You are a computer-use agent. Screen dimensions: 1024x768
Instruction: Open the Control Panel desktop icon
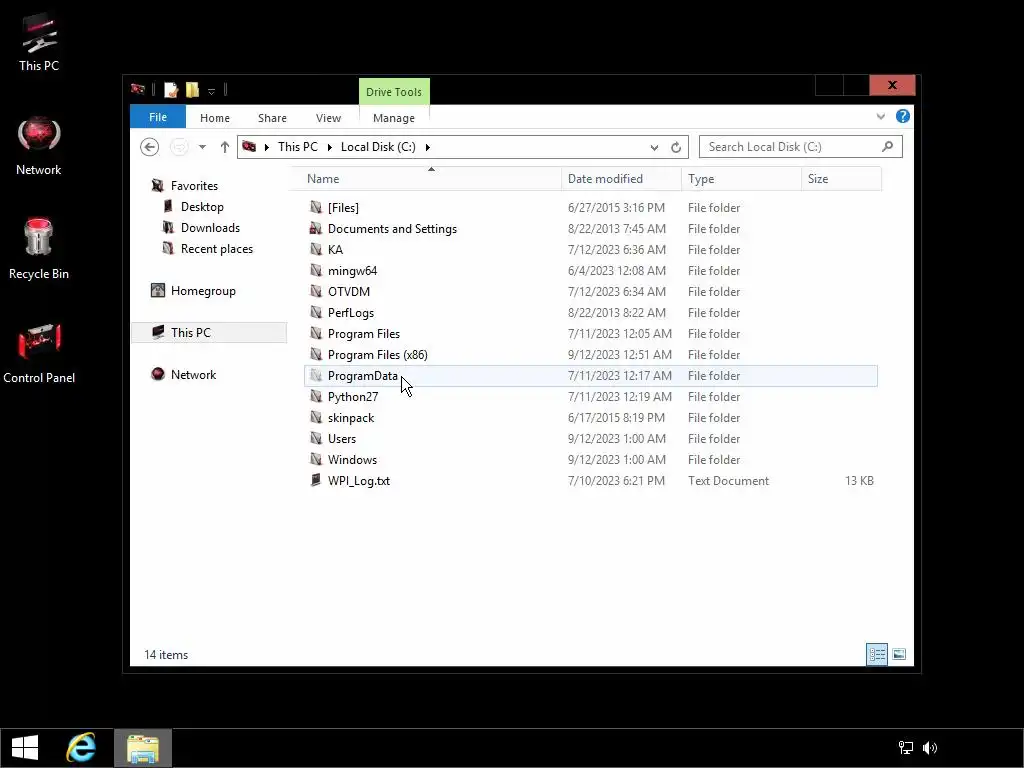39,353
